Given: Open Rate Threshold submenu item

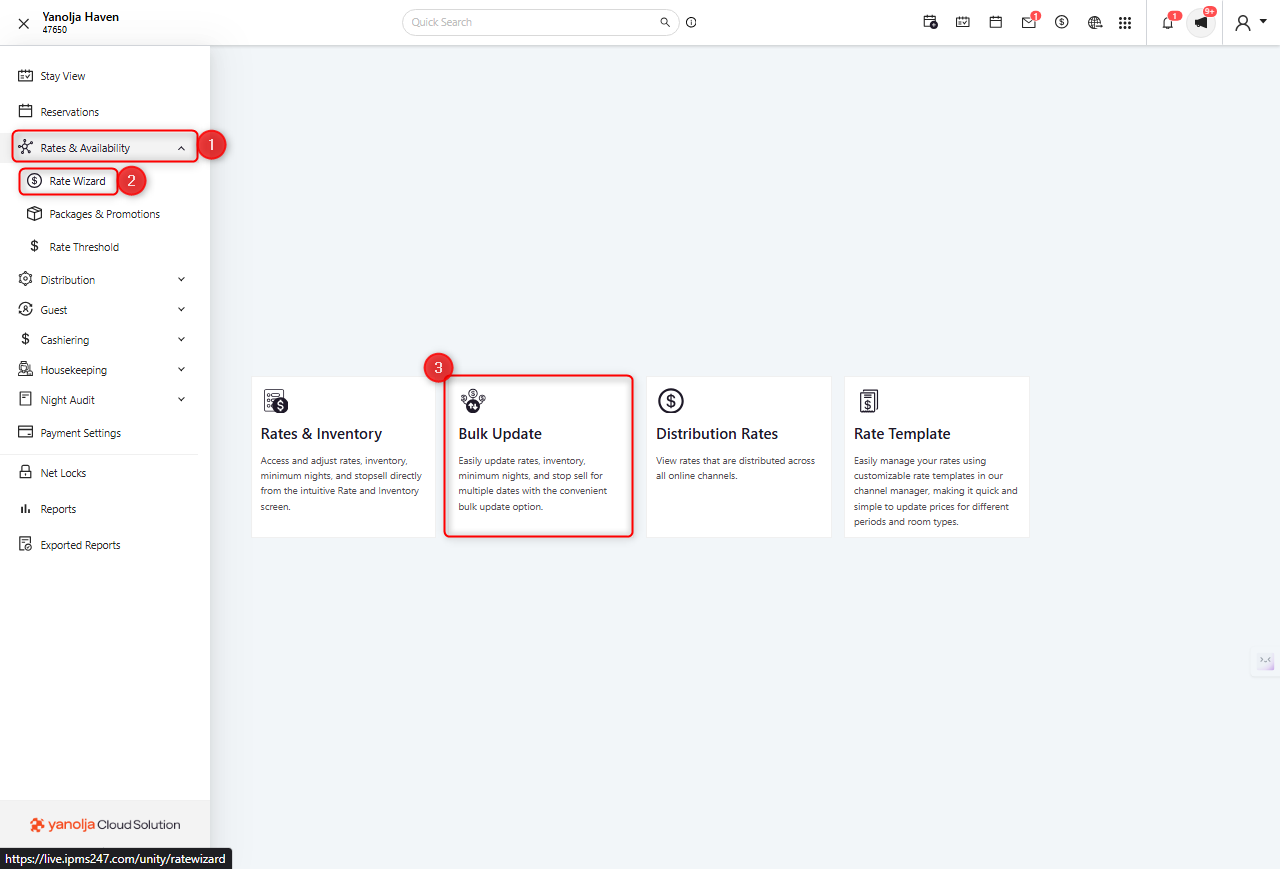Looking at the screenshot, I should (84, 247).
